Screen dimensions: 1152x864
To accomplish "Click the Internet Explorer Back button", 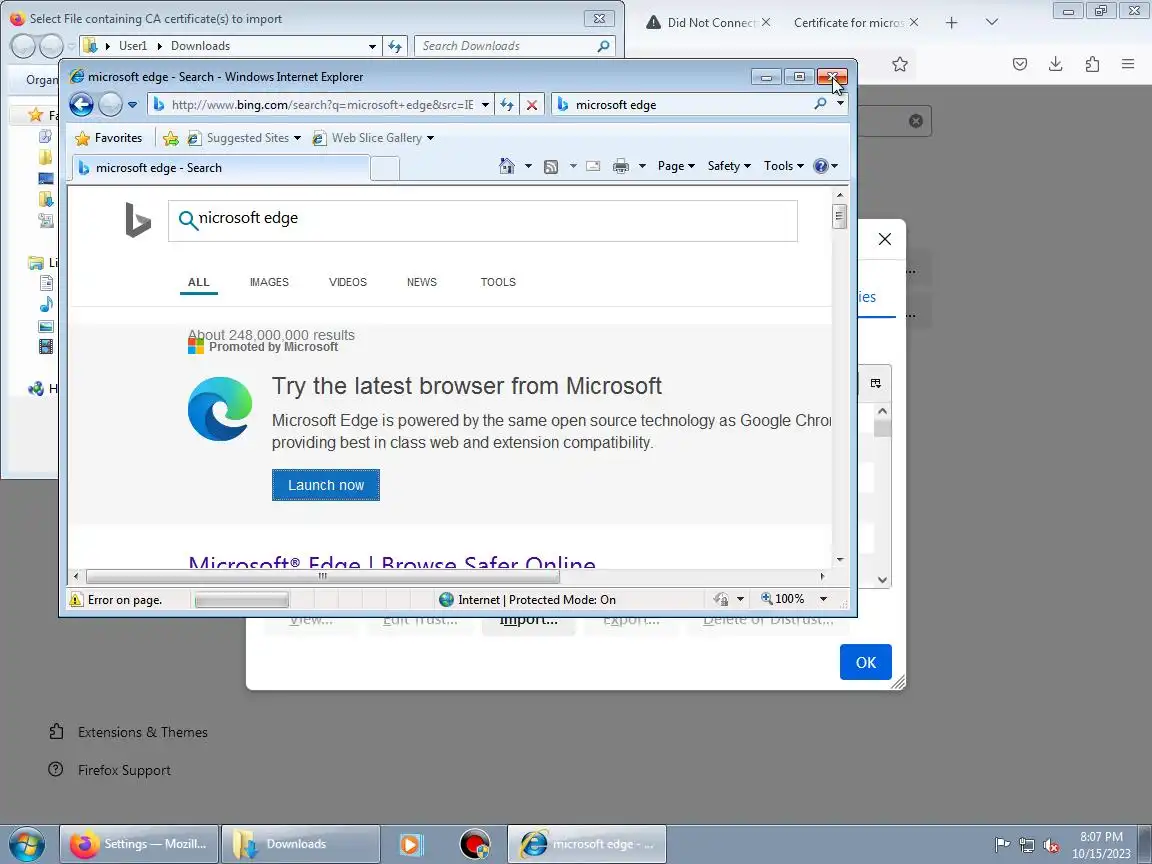I will click(x=82, y=104).
